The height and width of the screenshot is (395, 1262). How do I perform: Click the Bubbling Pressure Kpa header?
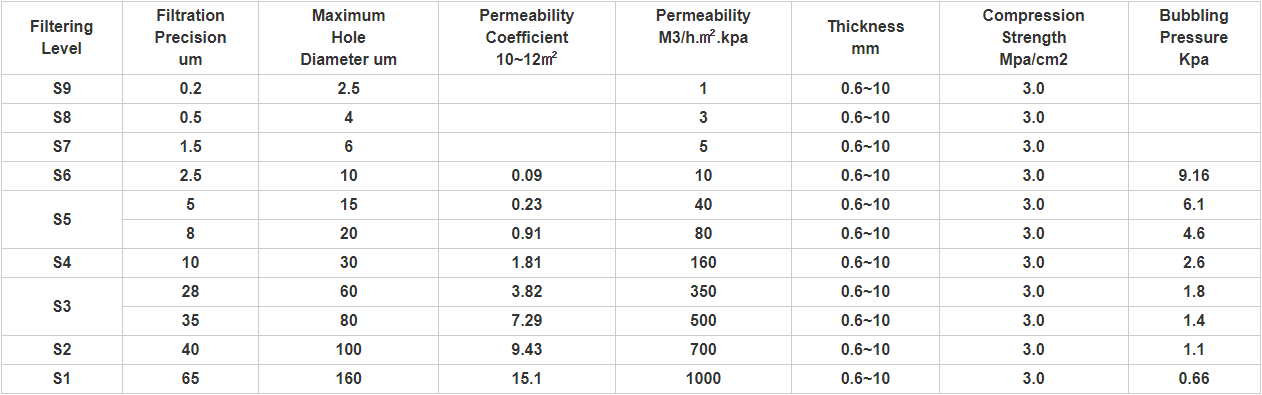coord(1194,38)
